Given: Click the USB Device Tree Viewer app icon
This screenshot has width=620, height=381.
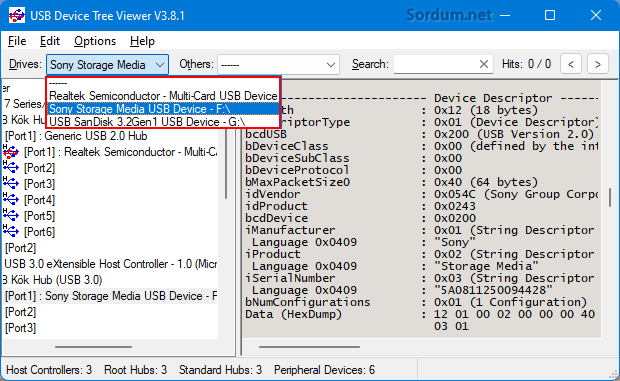Looking at the screenshot, I should [x=17, y=15].
